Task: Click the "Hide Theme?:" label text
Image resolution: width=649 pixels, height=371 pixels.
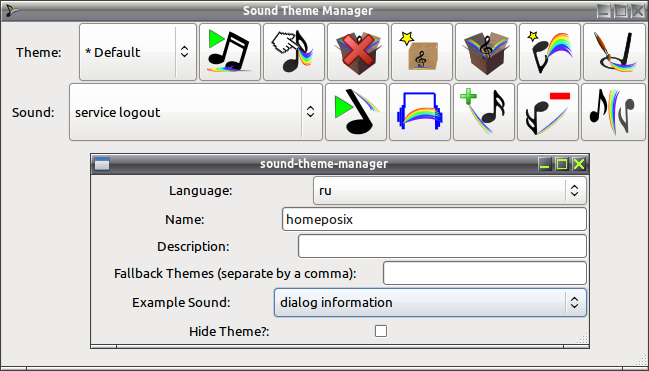Action: 229,332
